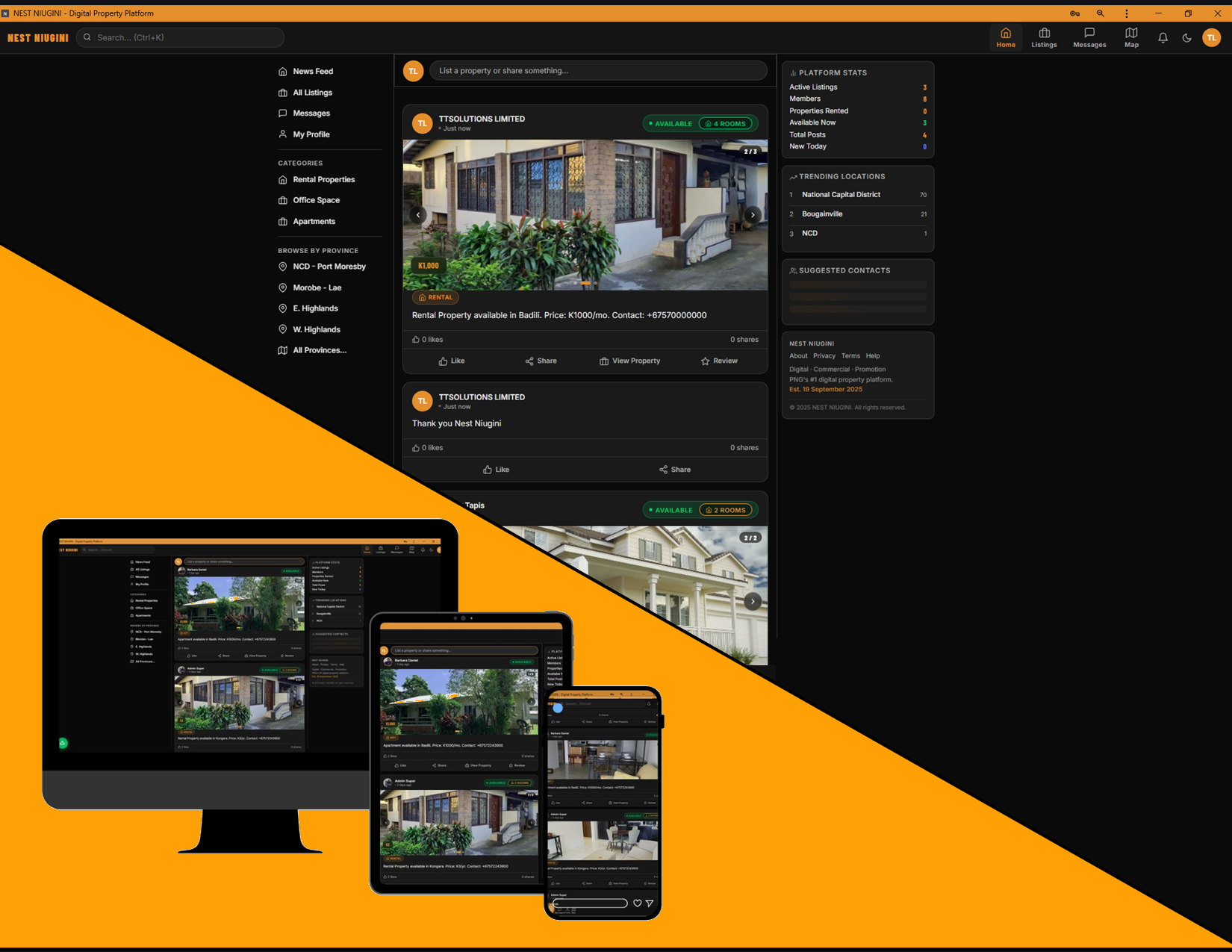The width and height of the screenshot is (1232, 952).
Task: Open the Terms footer link
Action: tap(850, 356)
